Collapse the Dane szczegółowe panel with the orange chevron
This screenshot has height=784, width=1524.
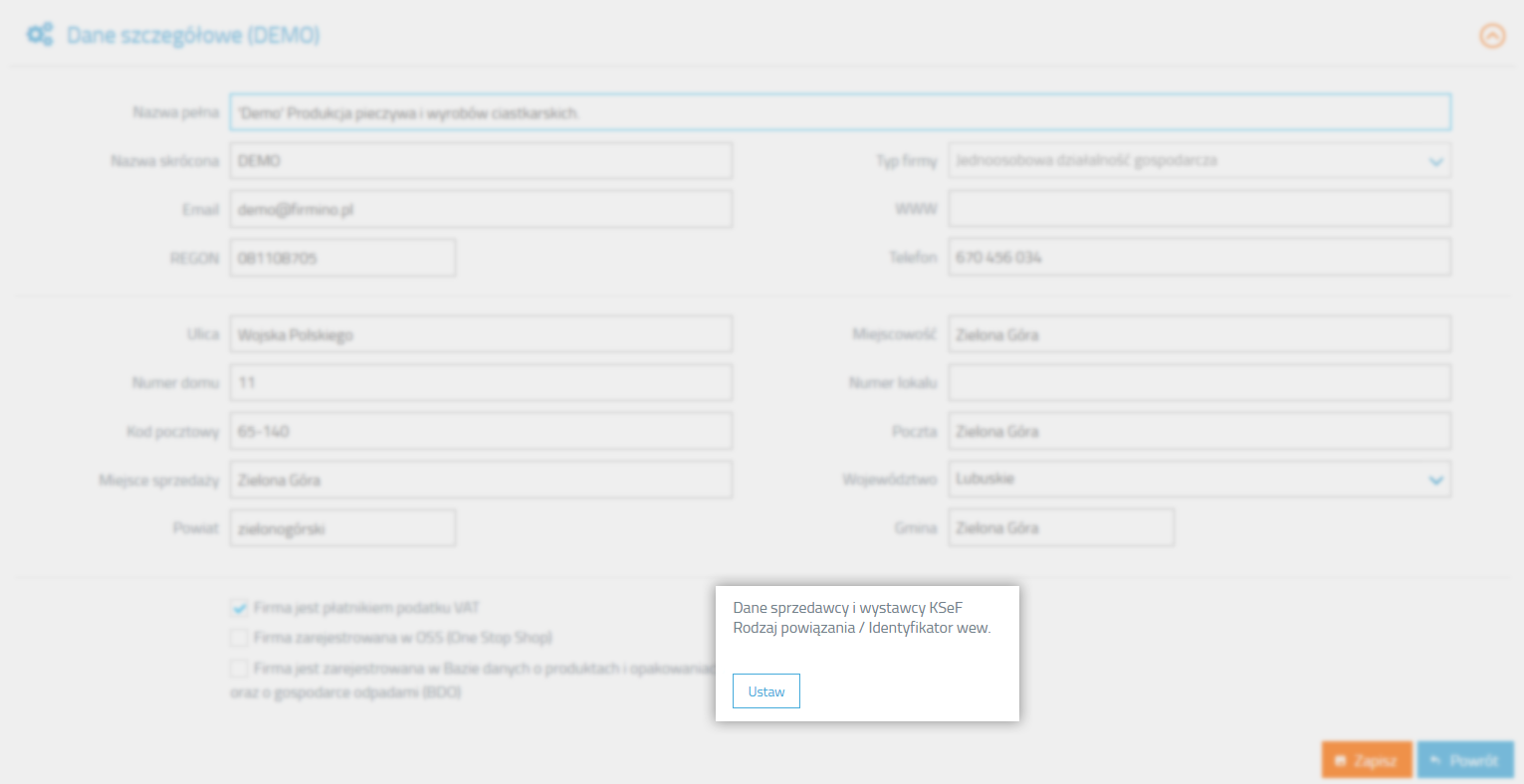tap(1491, 37)
